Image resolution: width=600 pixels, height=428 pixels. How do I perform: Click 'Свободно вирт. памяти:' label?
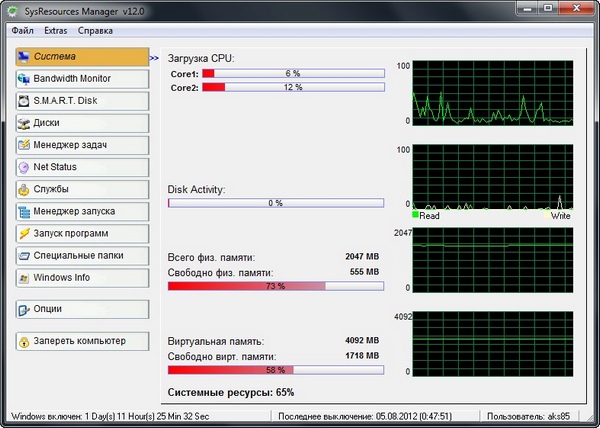click(x=222, y=357)
